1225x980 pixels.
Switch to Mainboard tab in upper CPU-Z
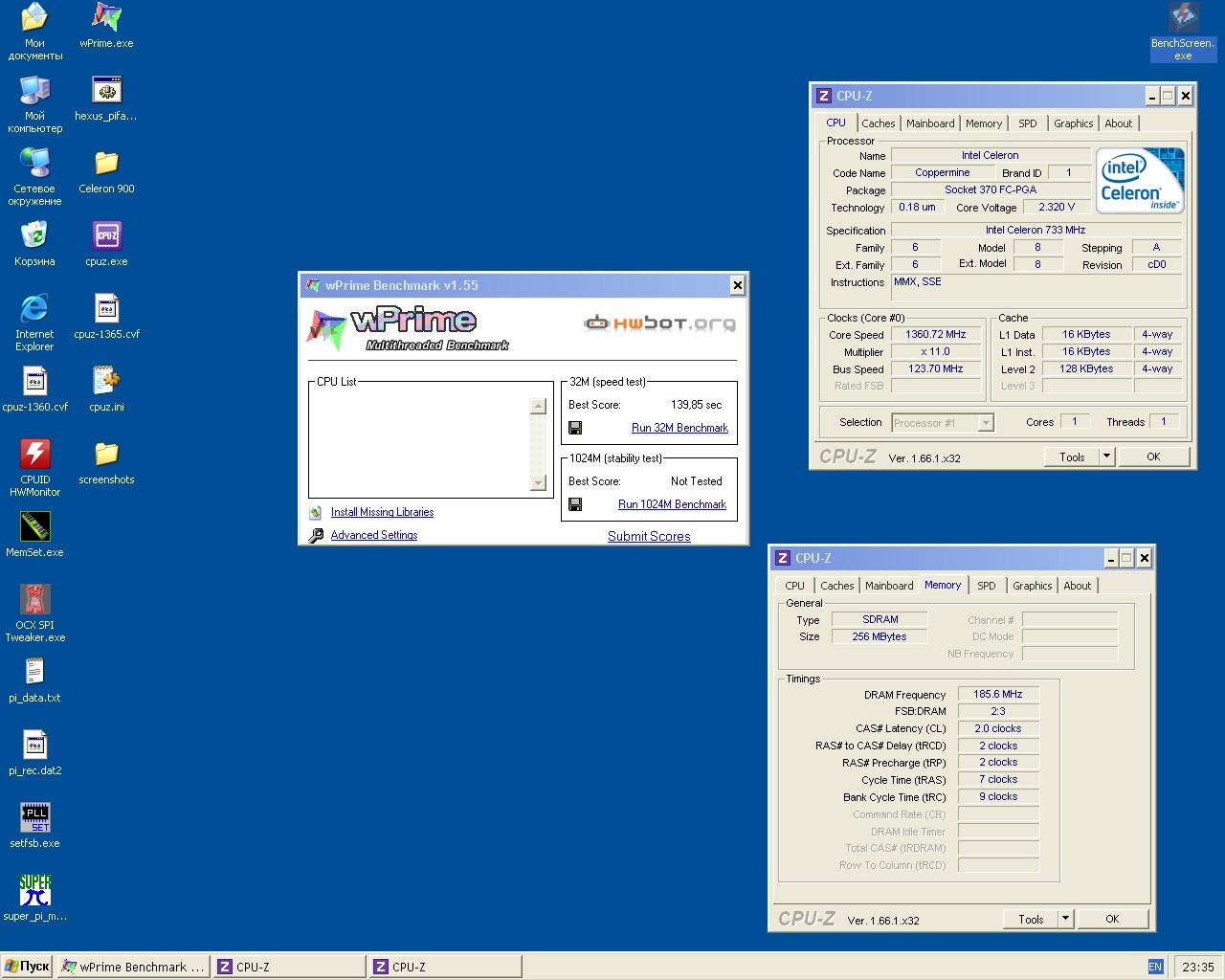pos(930,123)
